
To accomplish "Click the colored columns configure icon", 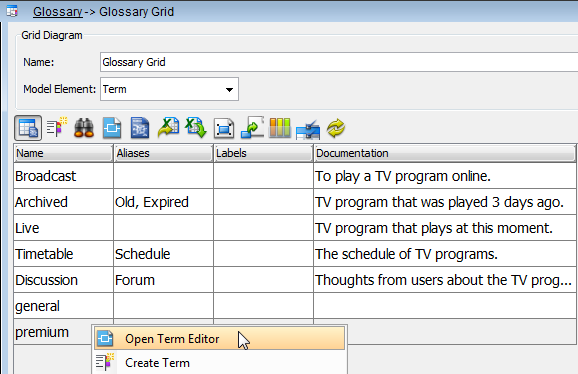I will [x=280, y=128].
